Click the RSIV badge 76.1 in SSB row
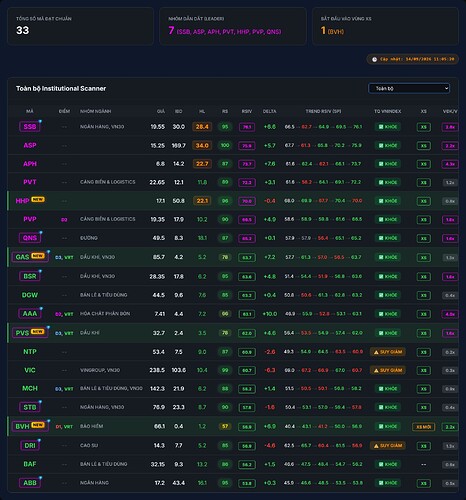The image size is (466, 500). point(247,127)
